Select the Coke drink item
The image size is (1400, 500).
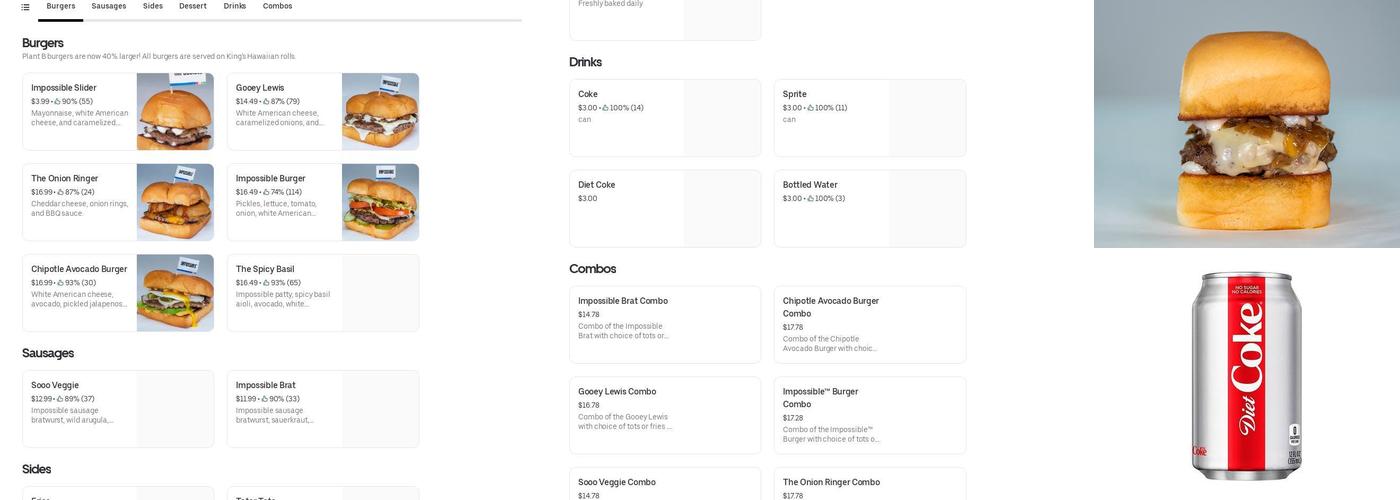point(665,118)
